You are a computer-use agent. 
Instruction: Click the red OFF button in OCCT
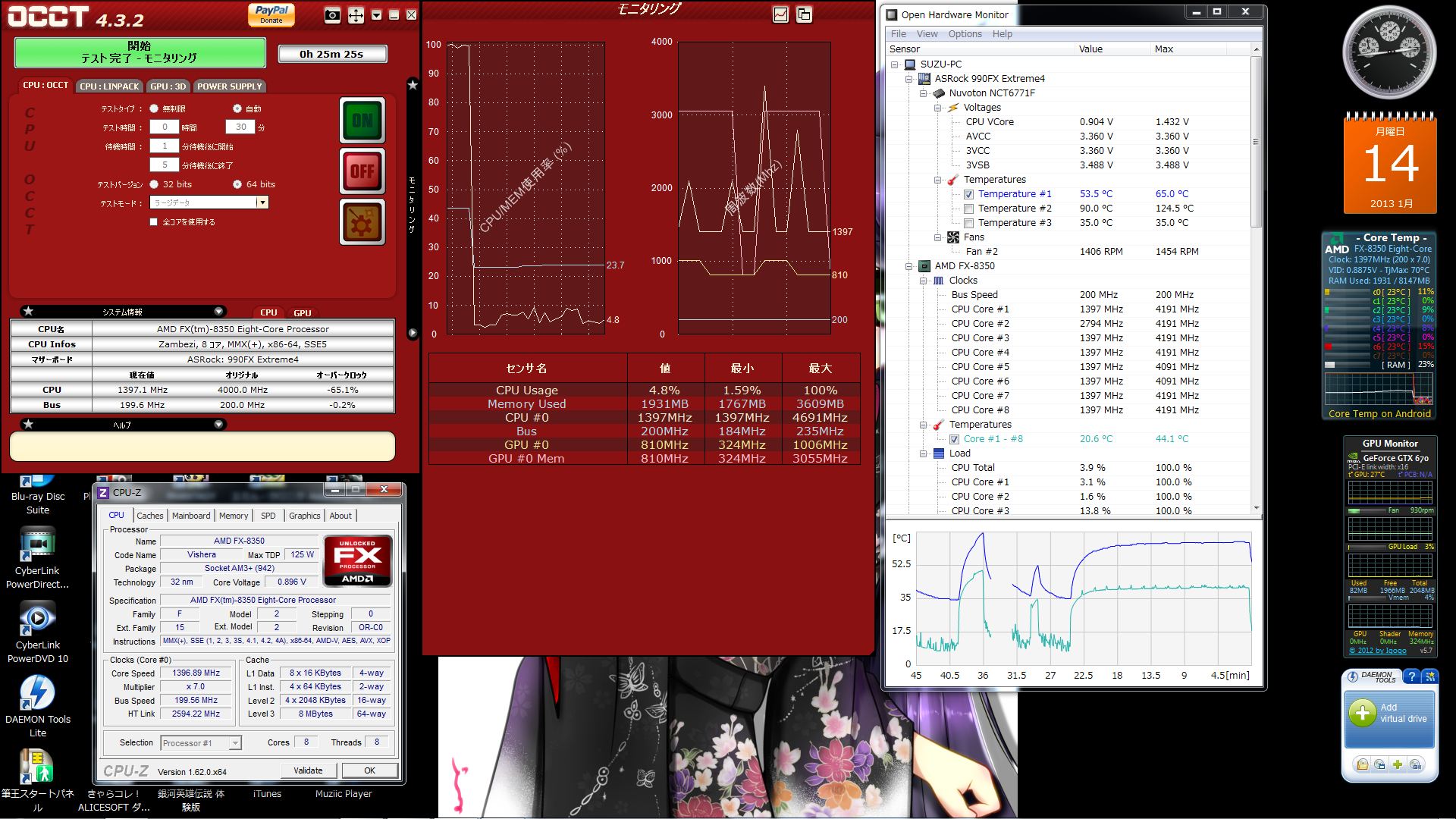[x=362, y=171]
